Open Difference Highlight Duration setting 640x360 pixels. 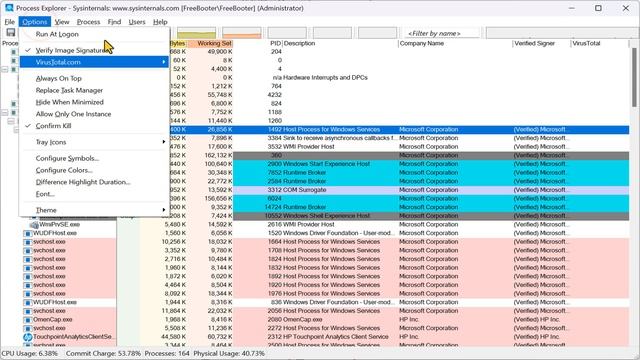[94, 182]
